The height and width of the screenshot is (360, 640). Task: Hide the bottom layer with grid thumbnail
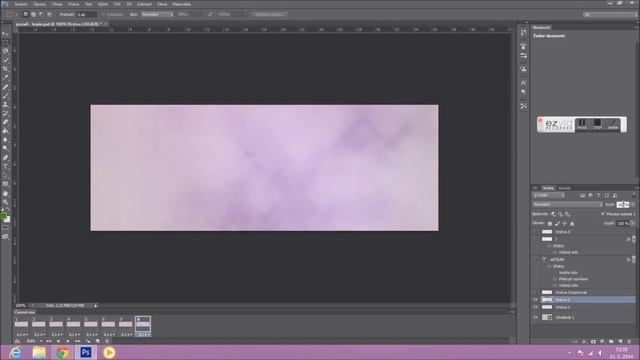[x=536, y=317]
